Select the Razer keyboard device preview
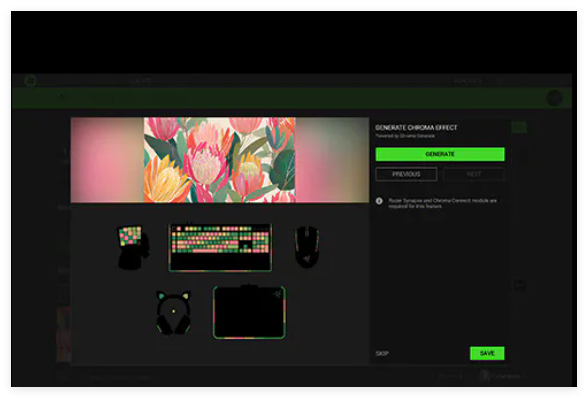The height and width of the screenshot is (398, 588). click(220, 248)
